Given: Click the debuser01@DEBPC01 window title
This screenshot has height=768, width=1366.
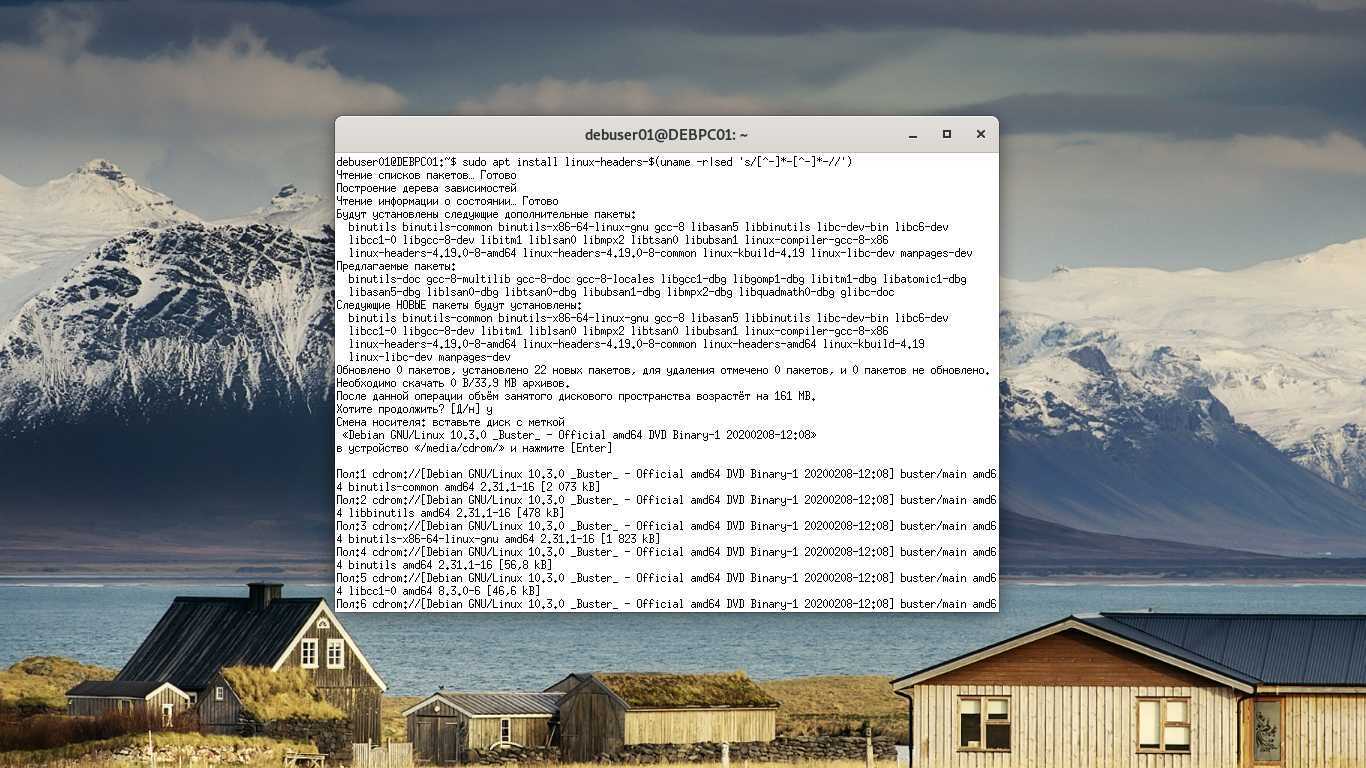Looking at the screenshot, I should (666, 135).
